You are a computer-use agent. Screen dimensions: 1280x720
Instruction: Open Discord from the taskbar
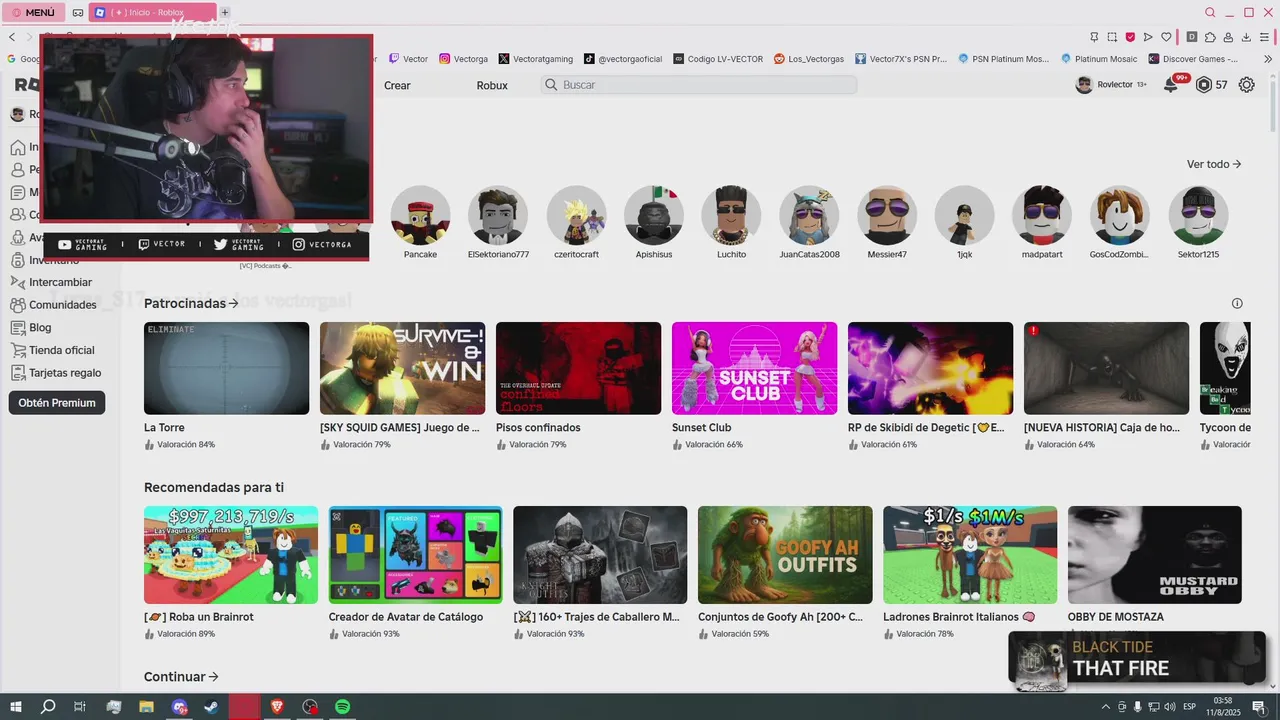point(179,707)
